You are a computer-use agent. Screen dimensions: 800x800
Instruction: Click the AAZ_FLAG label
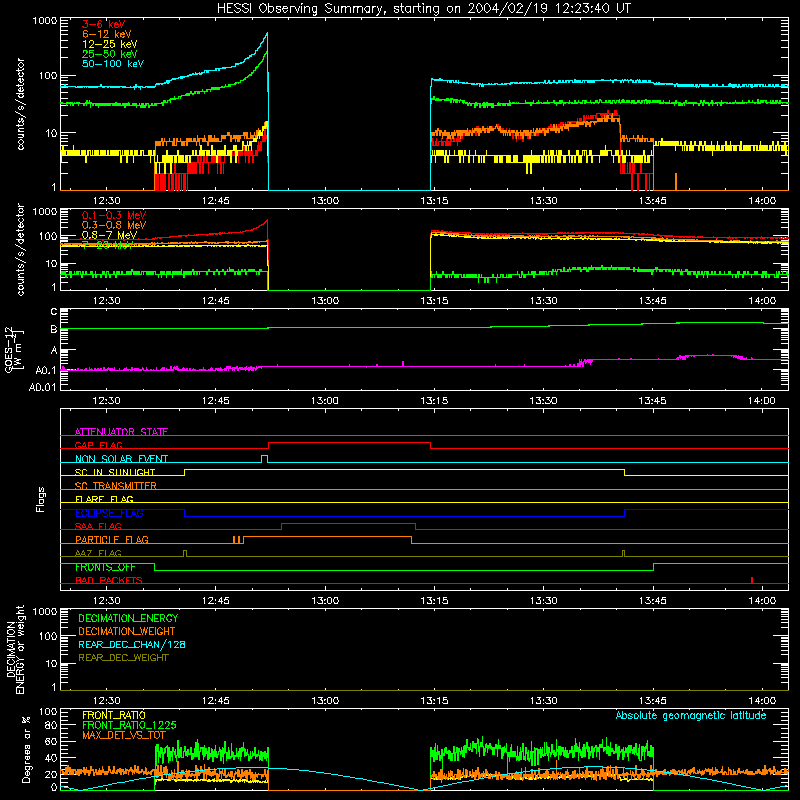coord(98,553)
